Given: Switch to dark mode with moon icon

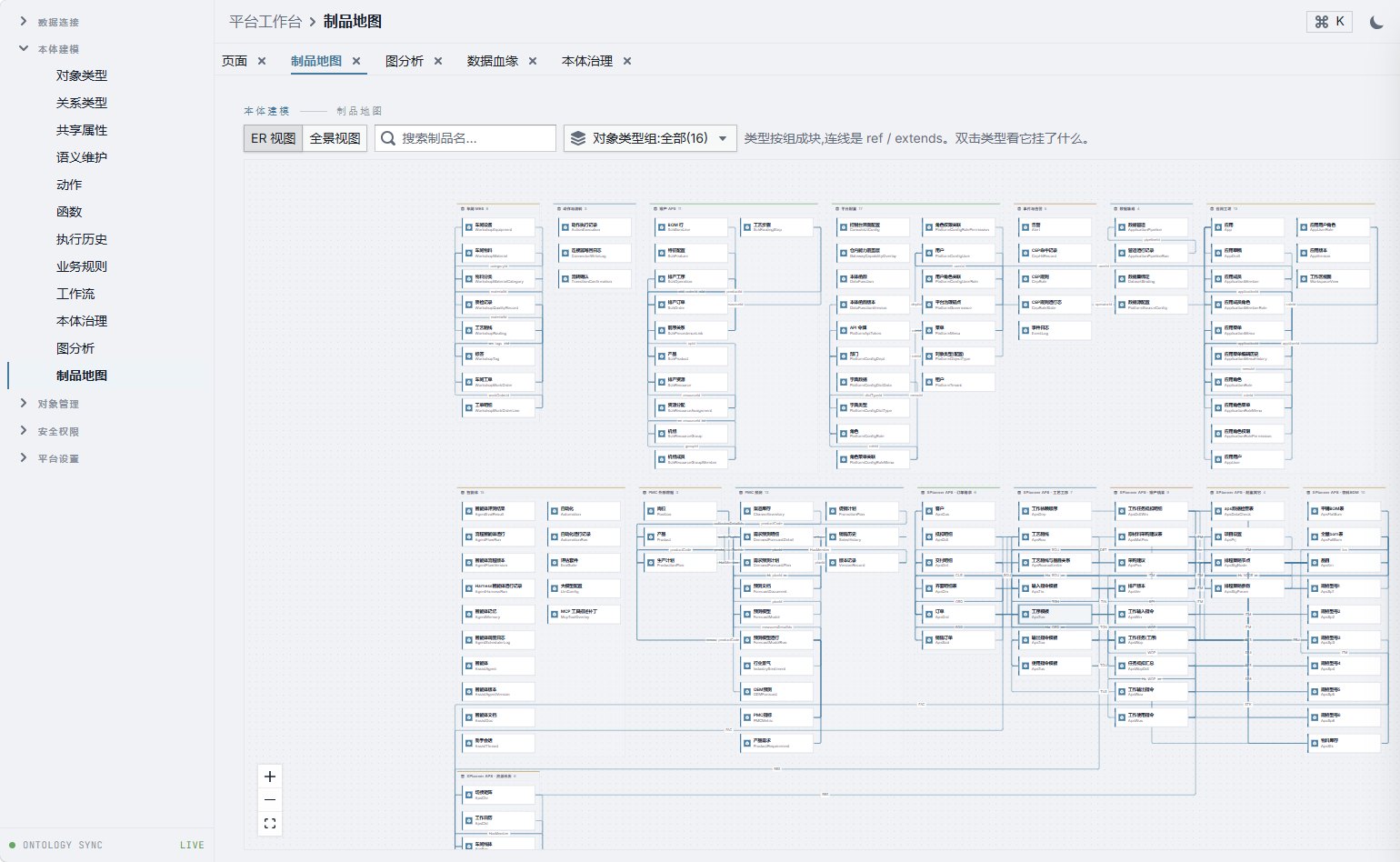Looking at the screenshot, I should [x=1376, y=22].
